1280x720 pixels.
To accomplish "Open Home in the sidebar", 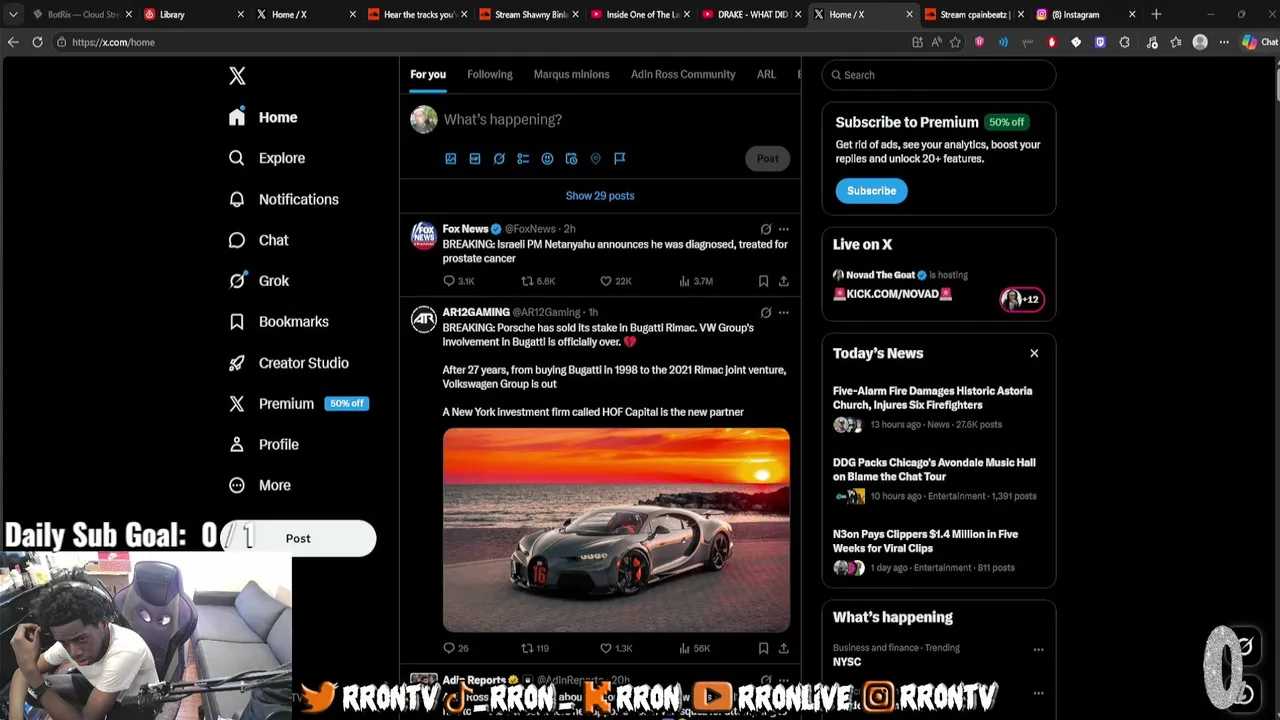I will [263, 117].
